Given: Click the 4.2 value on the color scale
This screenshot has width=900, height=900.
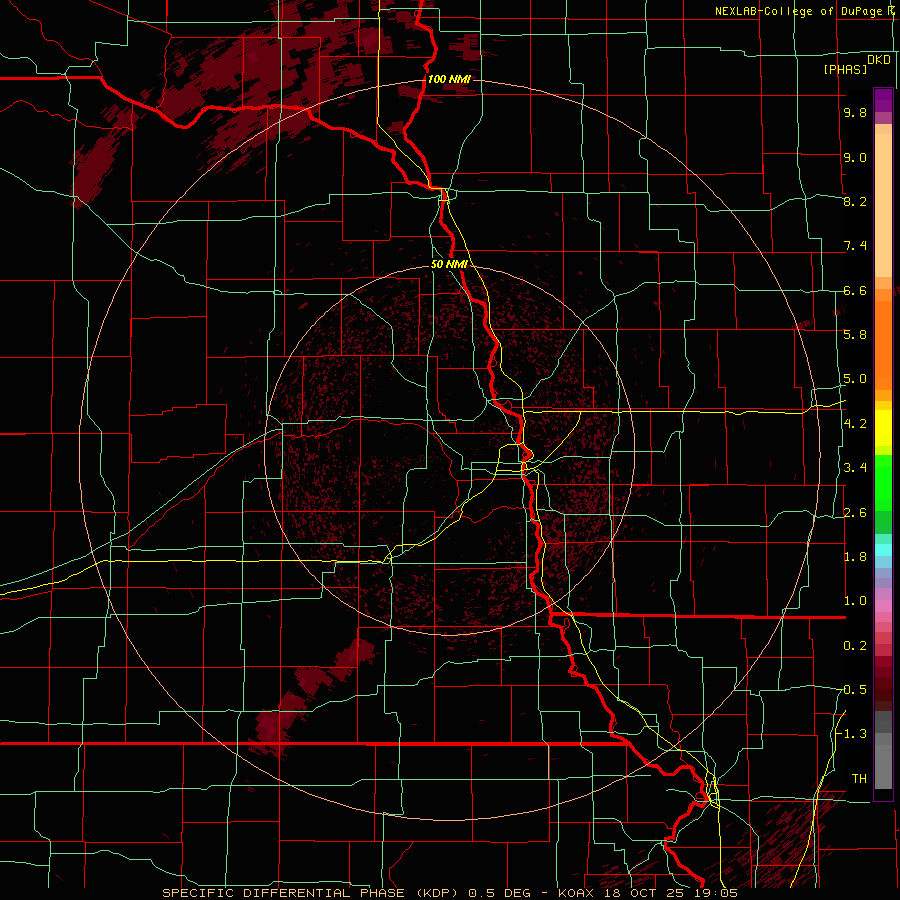Looking at the screenshot, I should tap(855, 424).
